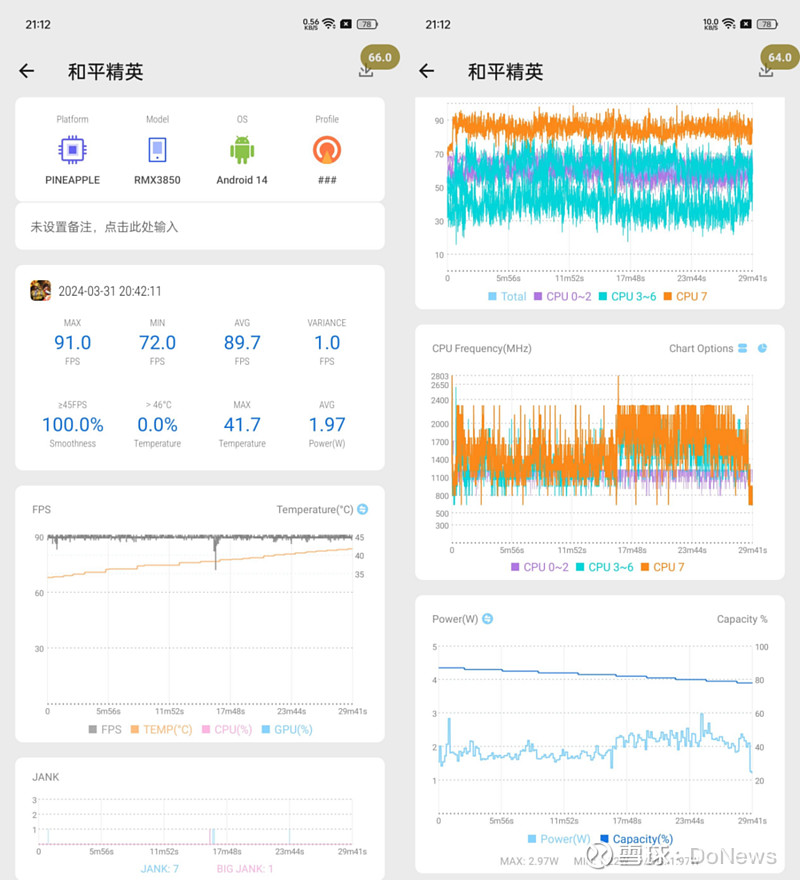Tap the battery indicator in the left status bar
This screenshot has width=800, height=880.
coord(367,24)
